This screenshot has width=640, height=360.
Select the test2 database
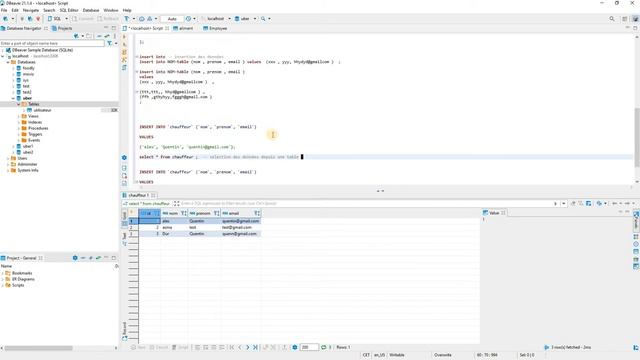pyautogui.click(x=27, y=92)
